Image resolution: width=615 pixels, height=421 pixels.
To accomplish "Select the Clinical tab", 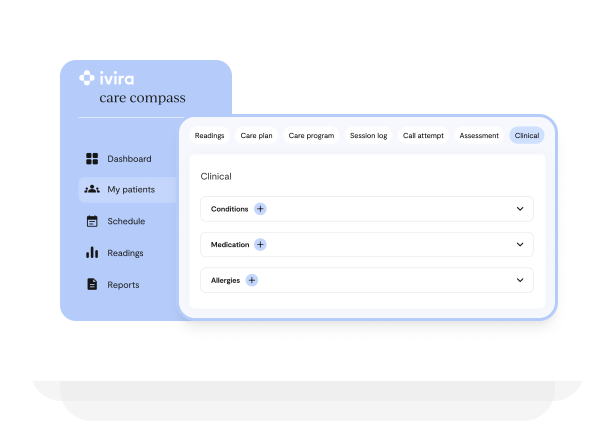I will click(526, 135).
